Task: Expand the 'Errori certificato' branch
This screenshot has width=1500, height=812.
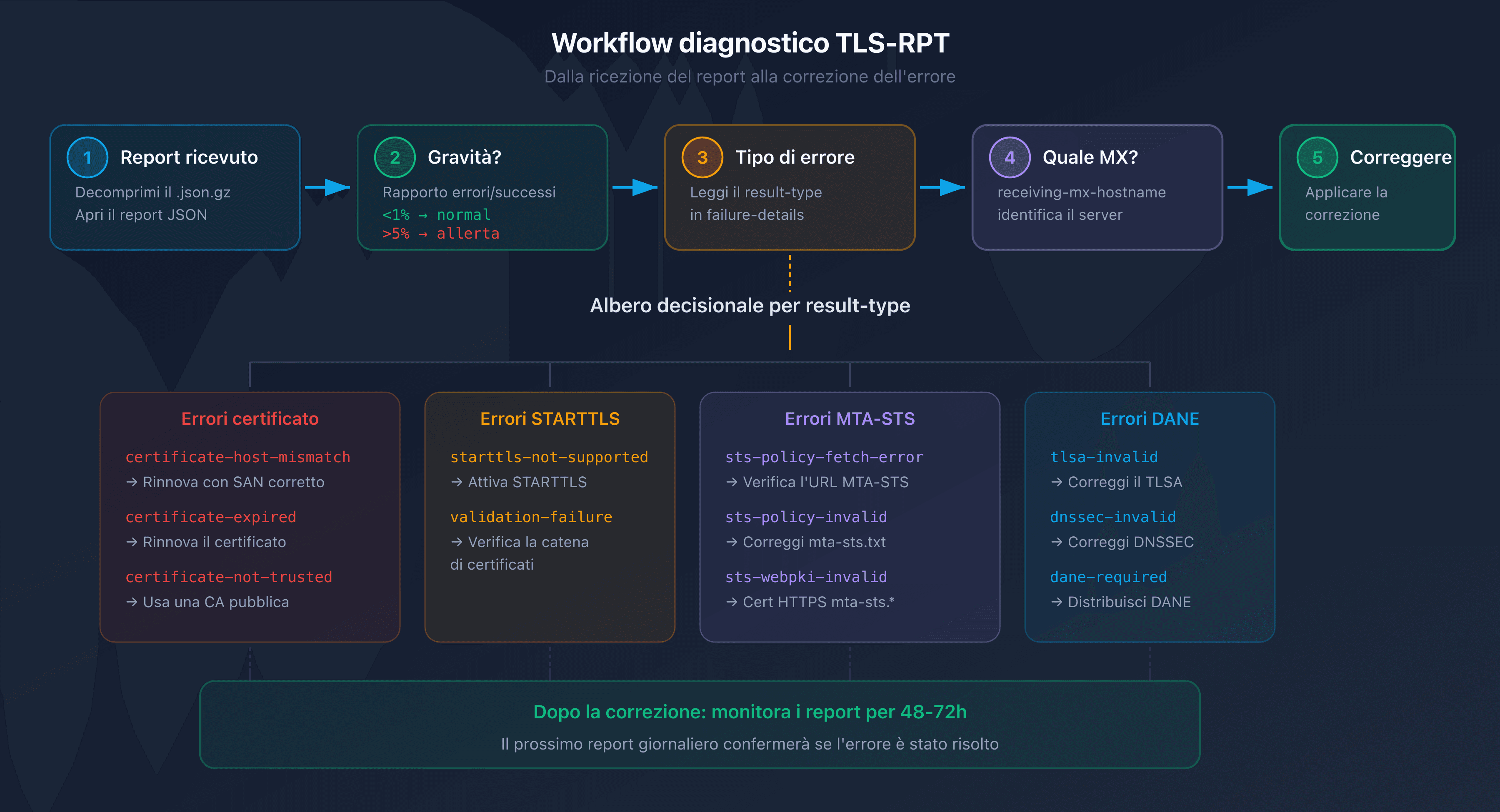Action: [x=250, y=418]
